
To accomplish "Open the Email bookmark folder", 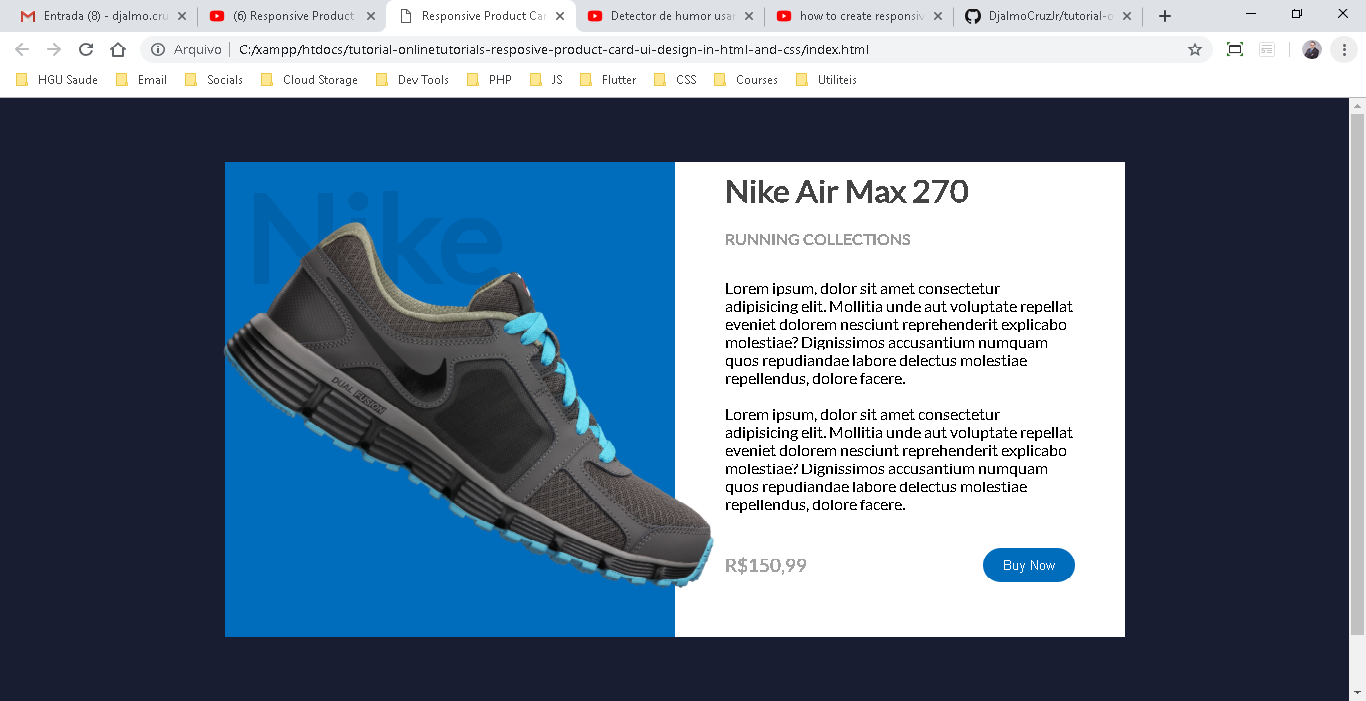I will pos(141,80).
